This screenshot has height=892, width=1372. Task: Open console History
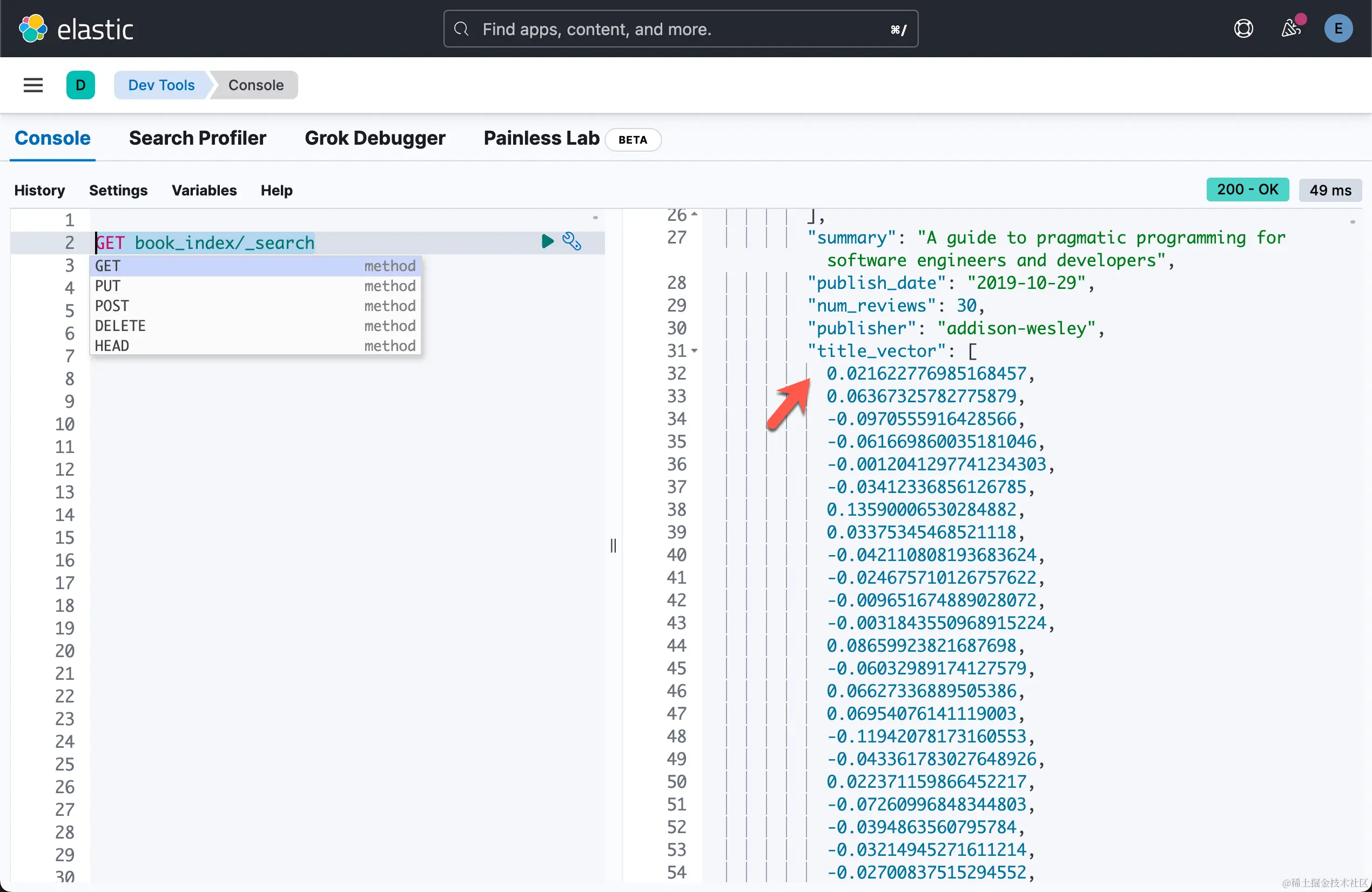(39, 190)
